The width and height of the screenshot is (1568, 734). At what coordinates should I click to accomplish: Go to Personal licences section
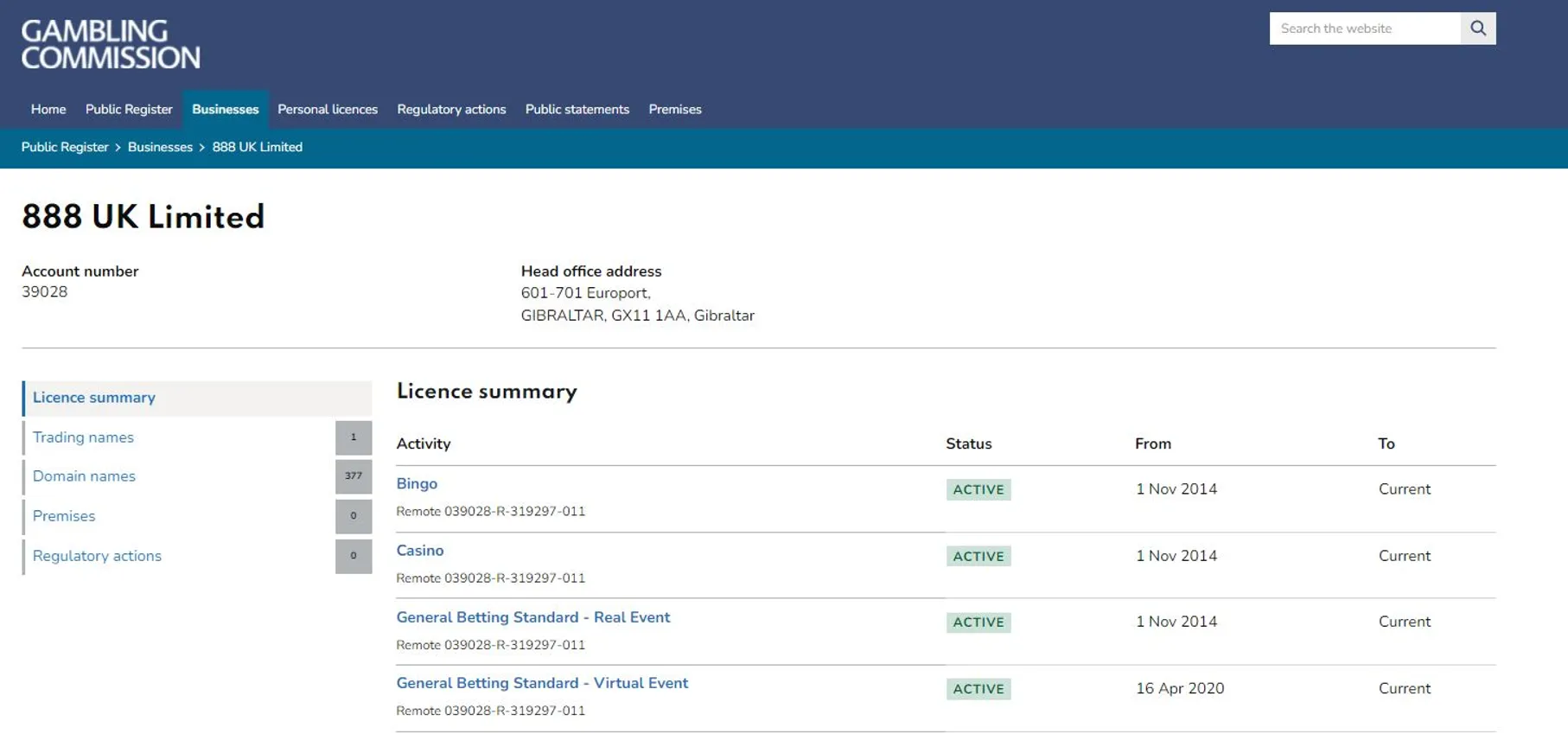328,110
